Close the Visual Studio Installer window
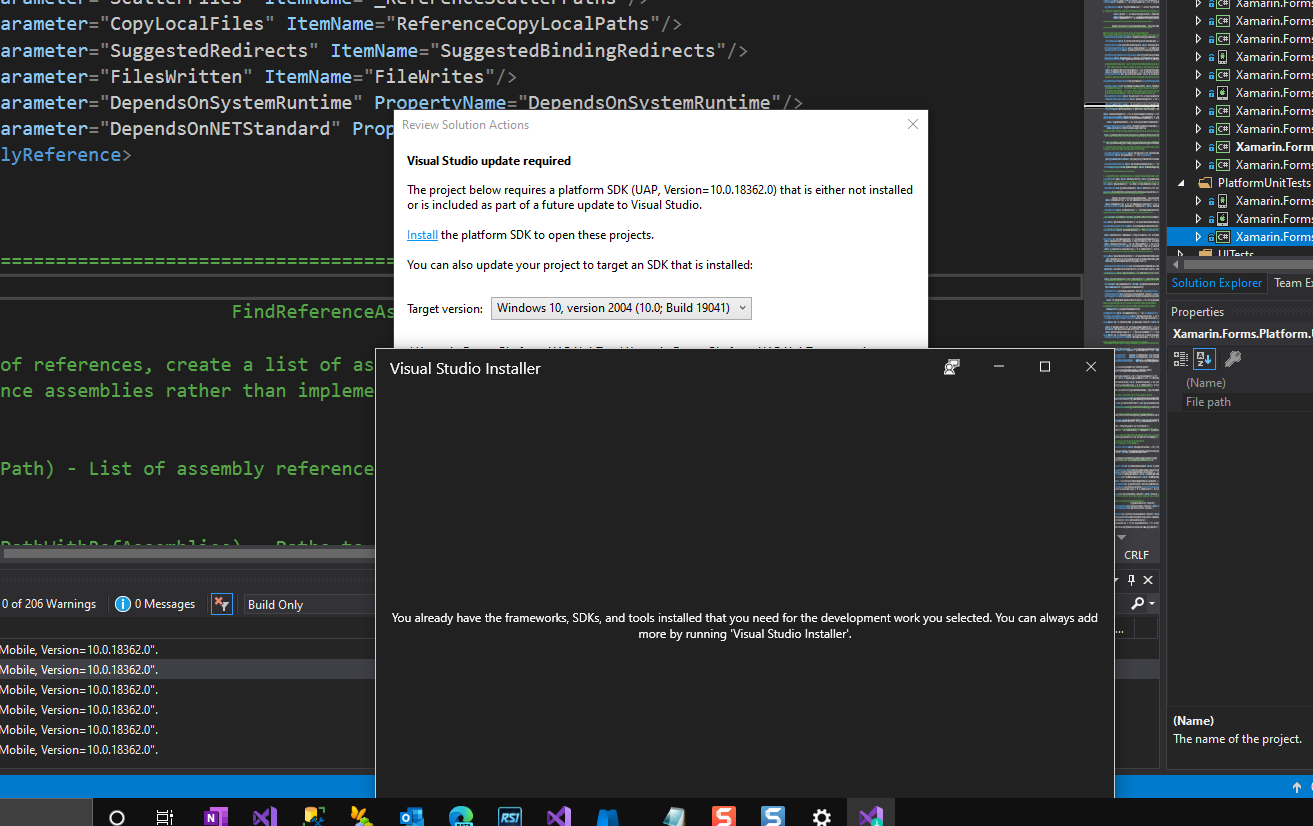Screen dimensions: 1313x826 pyautogui.click(x=1091, y=367)
